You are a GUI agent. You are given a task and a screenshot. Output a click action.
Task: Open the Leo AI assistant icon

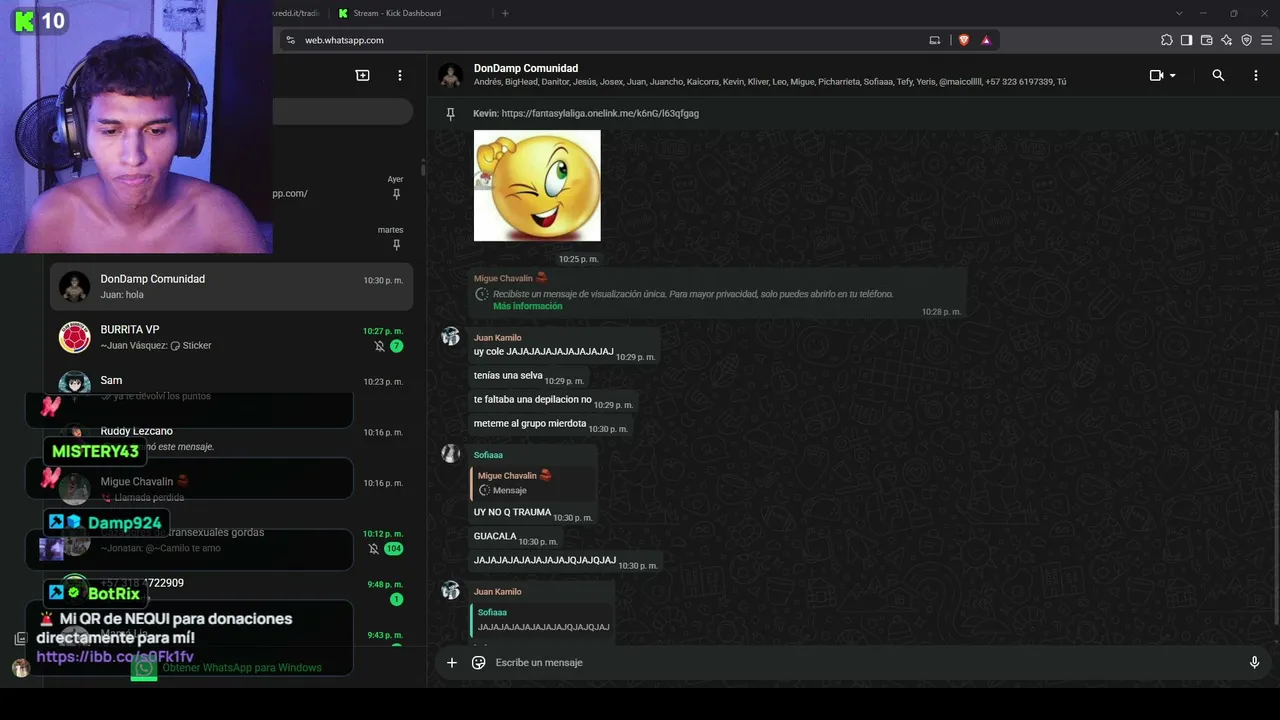click(x=1226, y=40)
